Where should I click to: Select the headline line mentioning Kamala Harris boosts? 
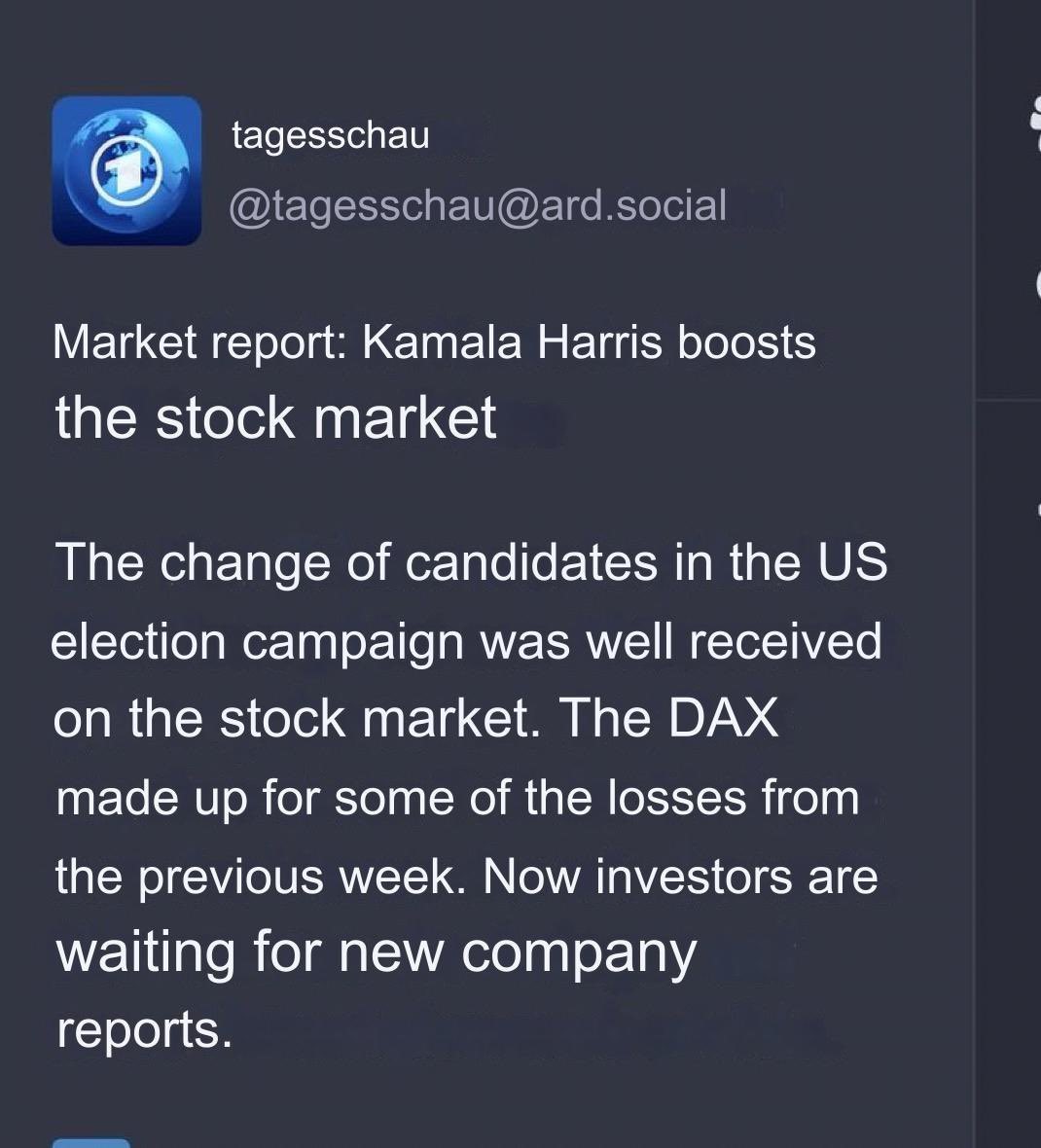point(434,341)
